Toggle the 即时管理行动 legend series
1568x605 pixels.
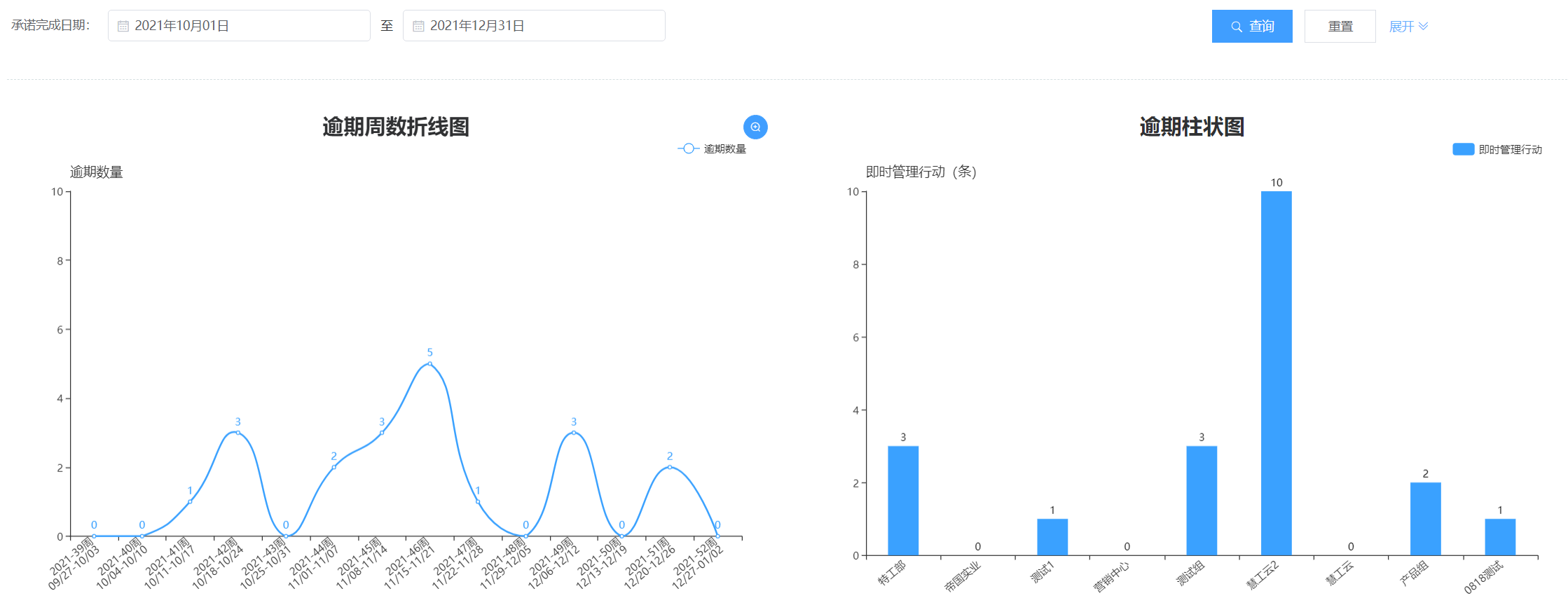point(1497,149)
